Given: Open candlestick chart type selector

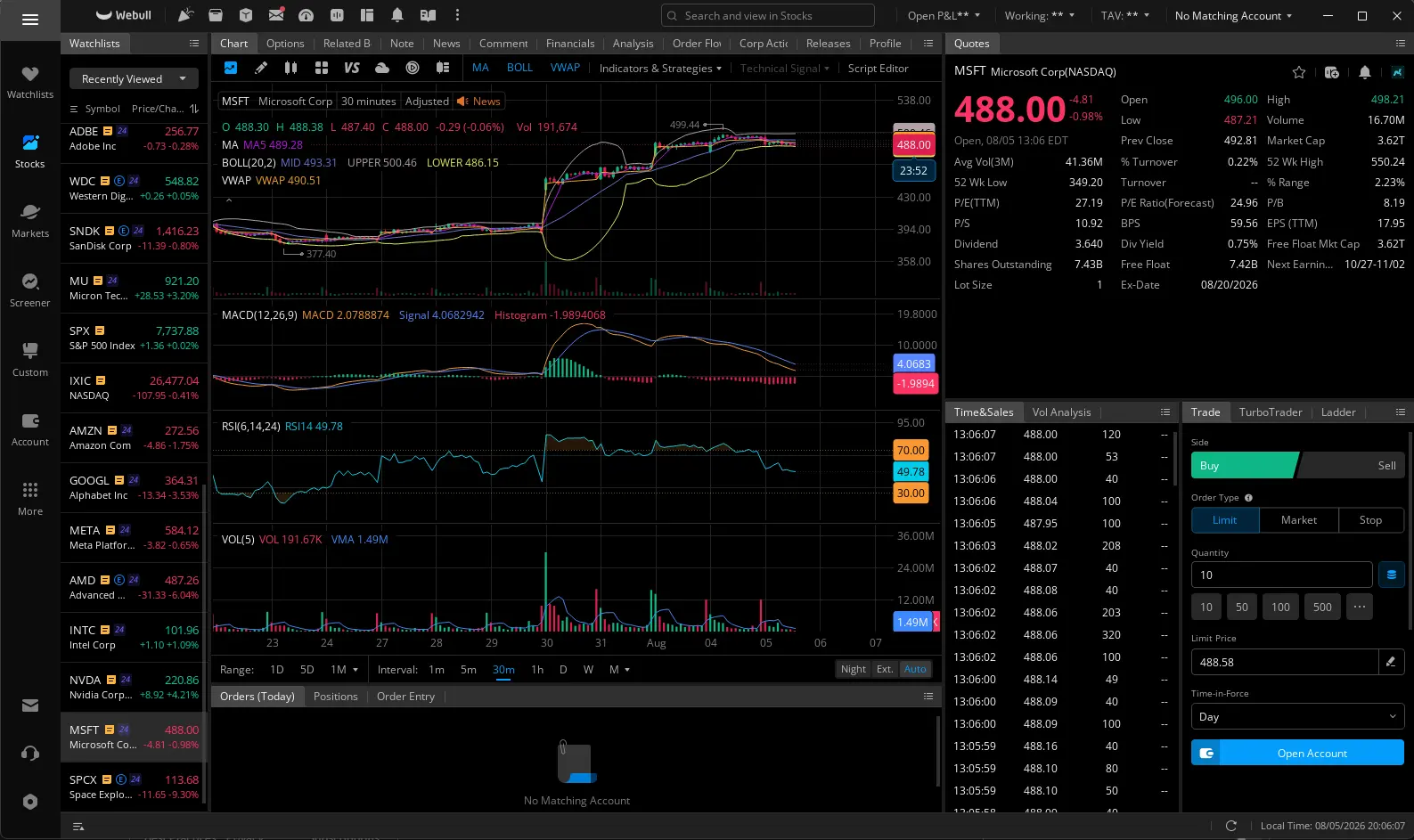Looking at the screenshot, I should coord(290,68).
